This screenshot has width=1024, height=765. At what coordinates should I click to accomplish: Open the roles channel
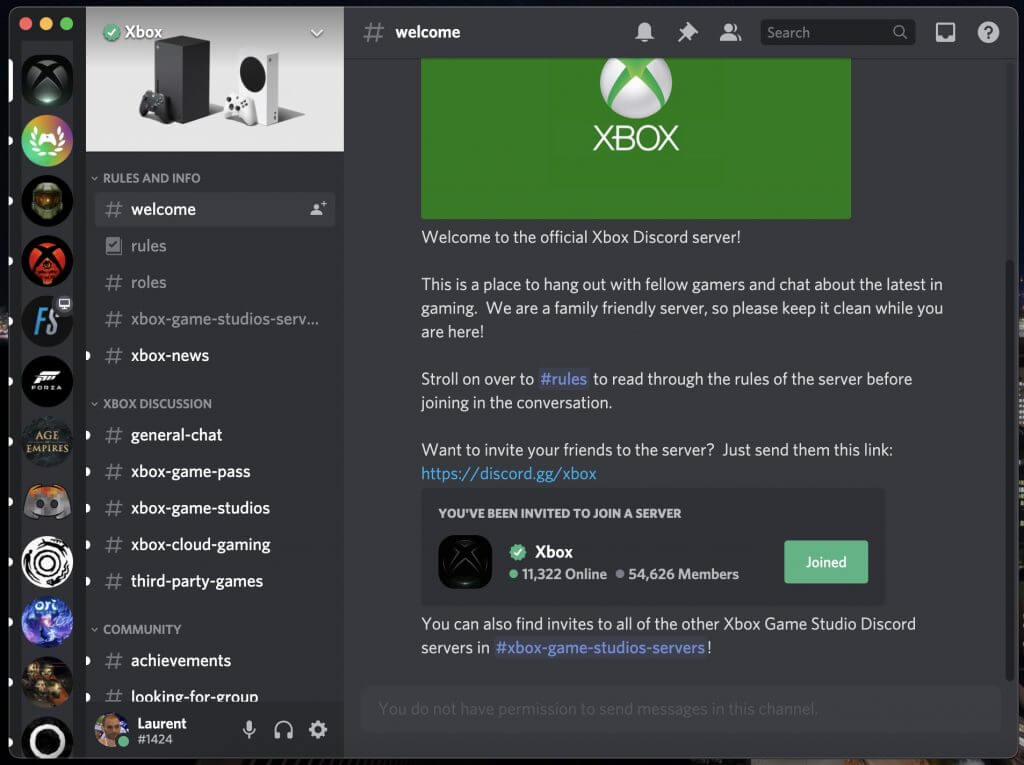point(215,282)
